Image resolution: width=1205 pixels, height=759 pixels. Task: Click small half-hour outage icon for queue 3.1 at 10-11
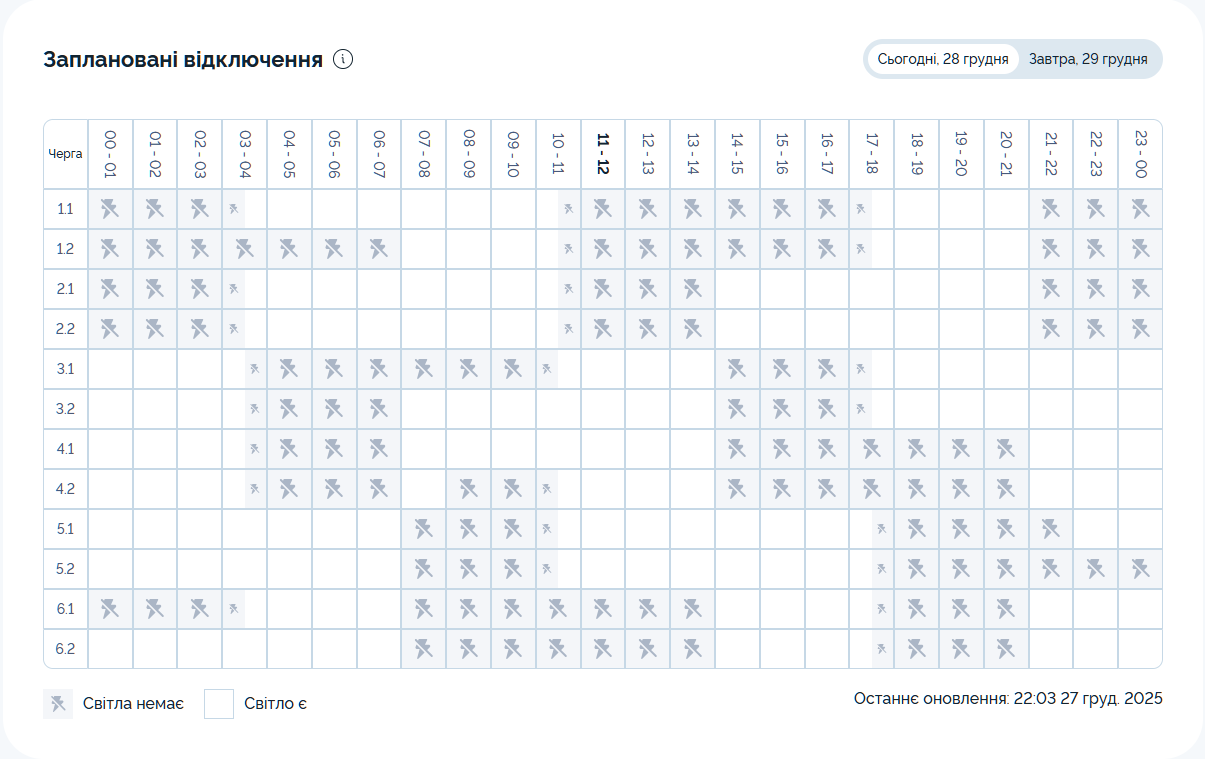547,369
